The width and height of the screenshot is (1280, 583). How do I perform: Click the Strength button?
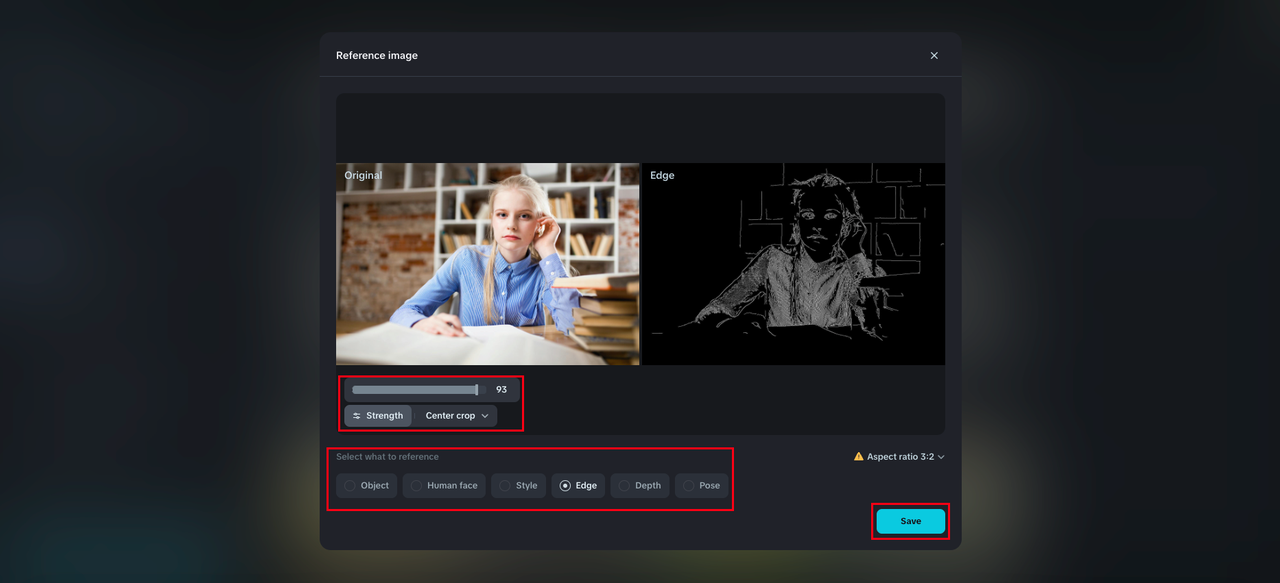coord(378,416)
